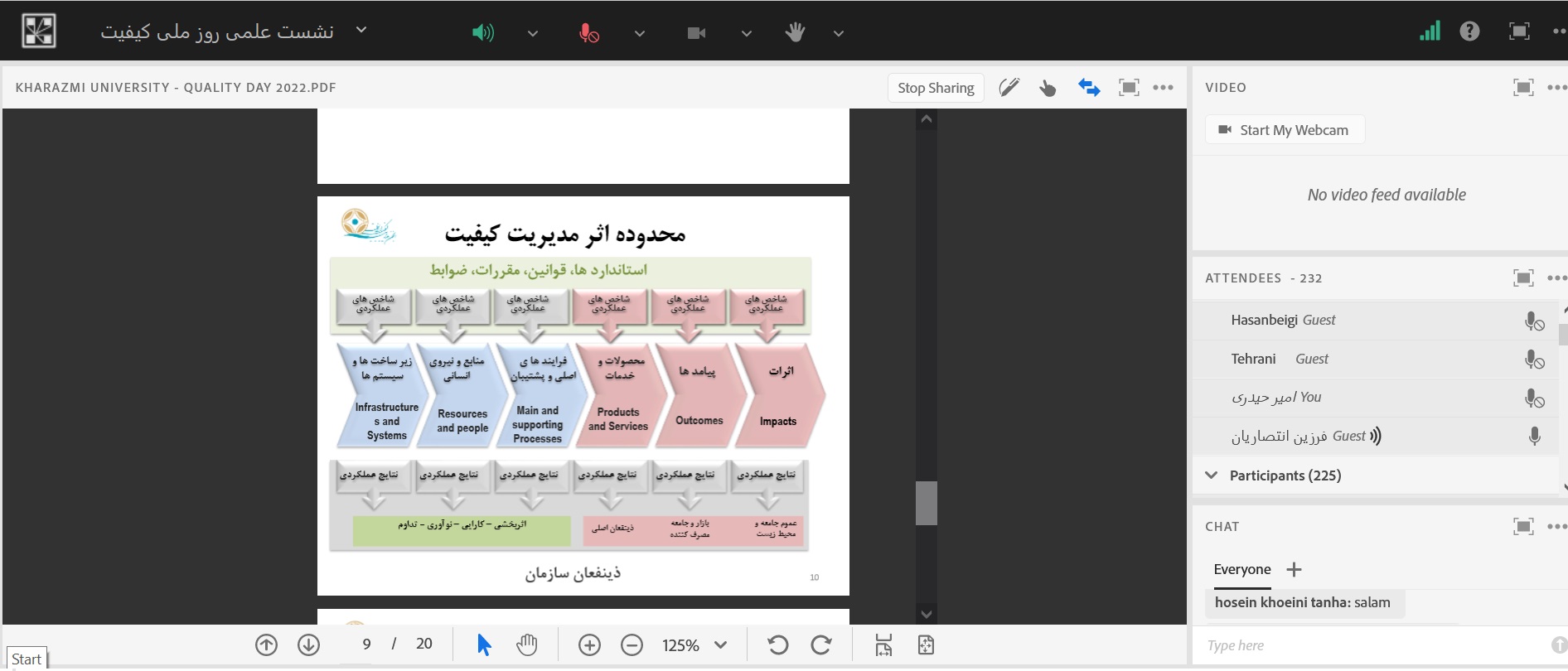Select the Everyone chat tab
The height and width of the screenshot is (671, 1568).
(1241, 570)
